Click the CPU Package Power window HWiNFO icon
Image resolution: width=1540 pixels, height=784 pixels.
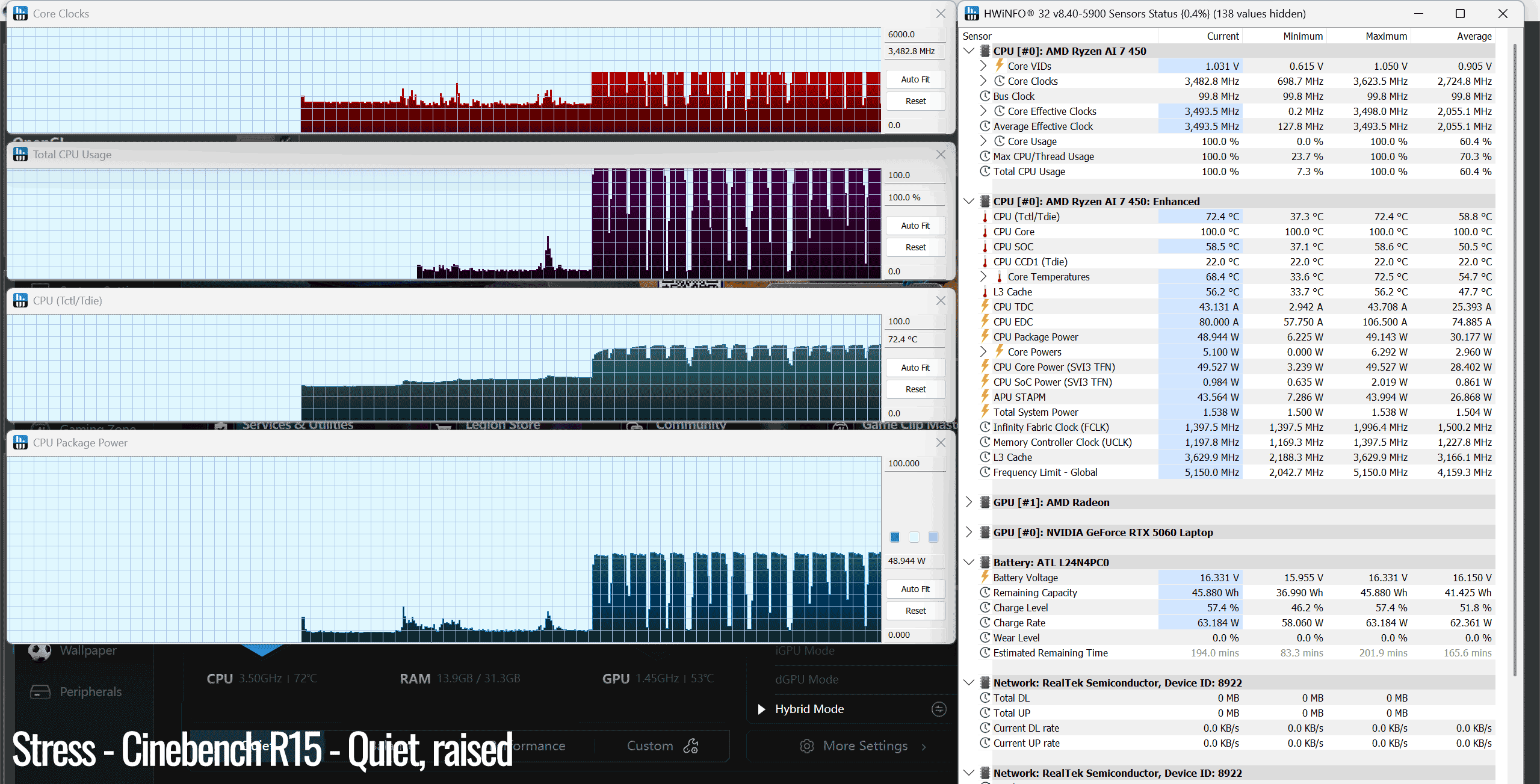click(20, 442)
